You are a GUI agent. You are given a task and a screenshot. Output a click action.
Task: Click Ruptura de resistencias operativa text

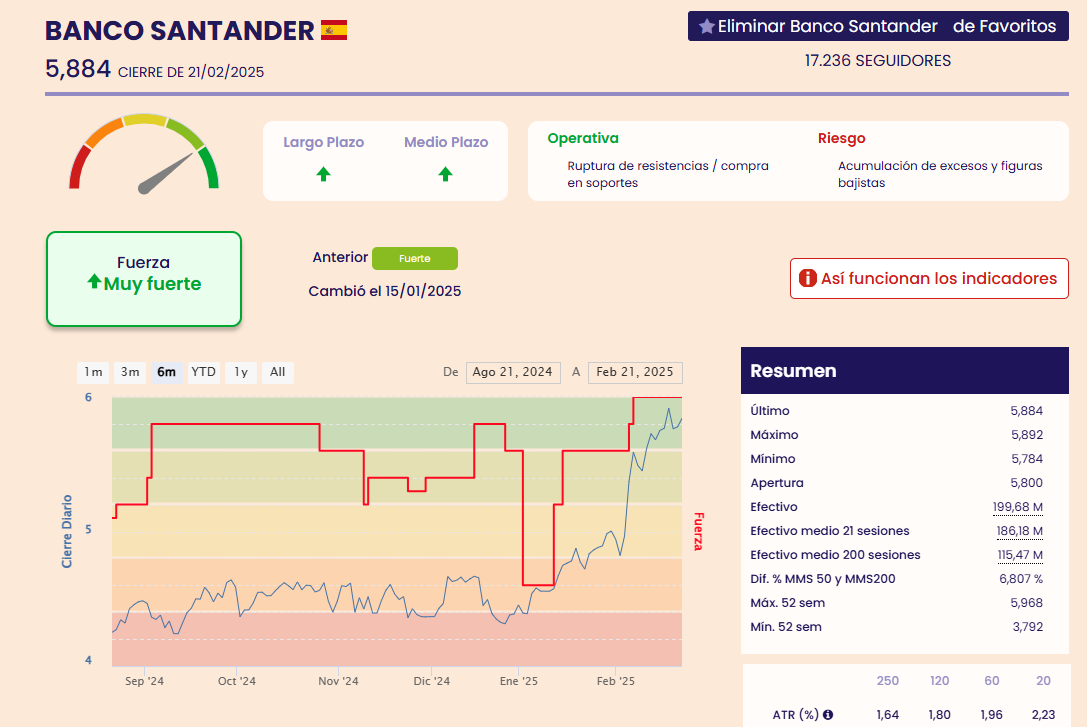(668, 174)
